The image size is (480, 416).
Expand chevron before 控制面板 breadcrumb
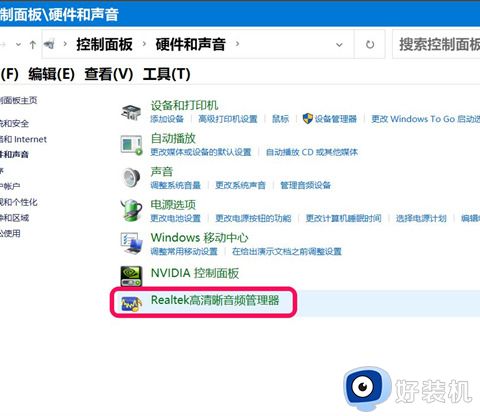click(65, 44)
